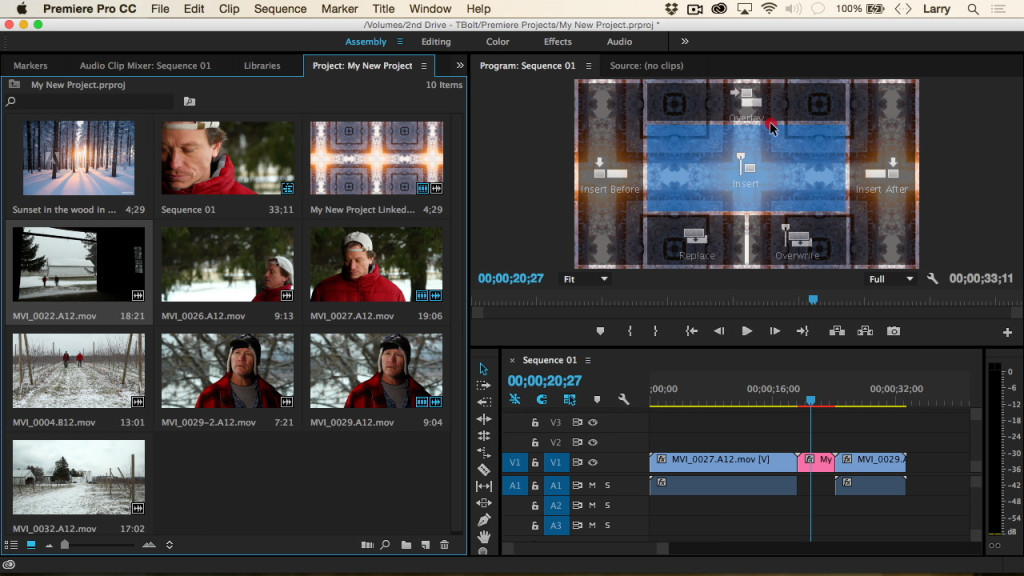Mute track A3

click(x=592, y=525)
